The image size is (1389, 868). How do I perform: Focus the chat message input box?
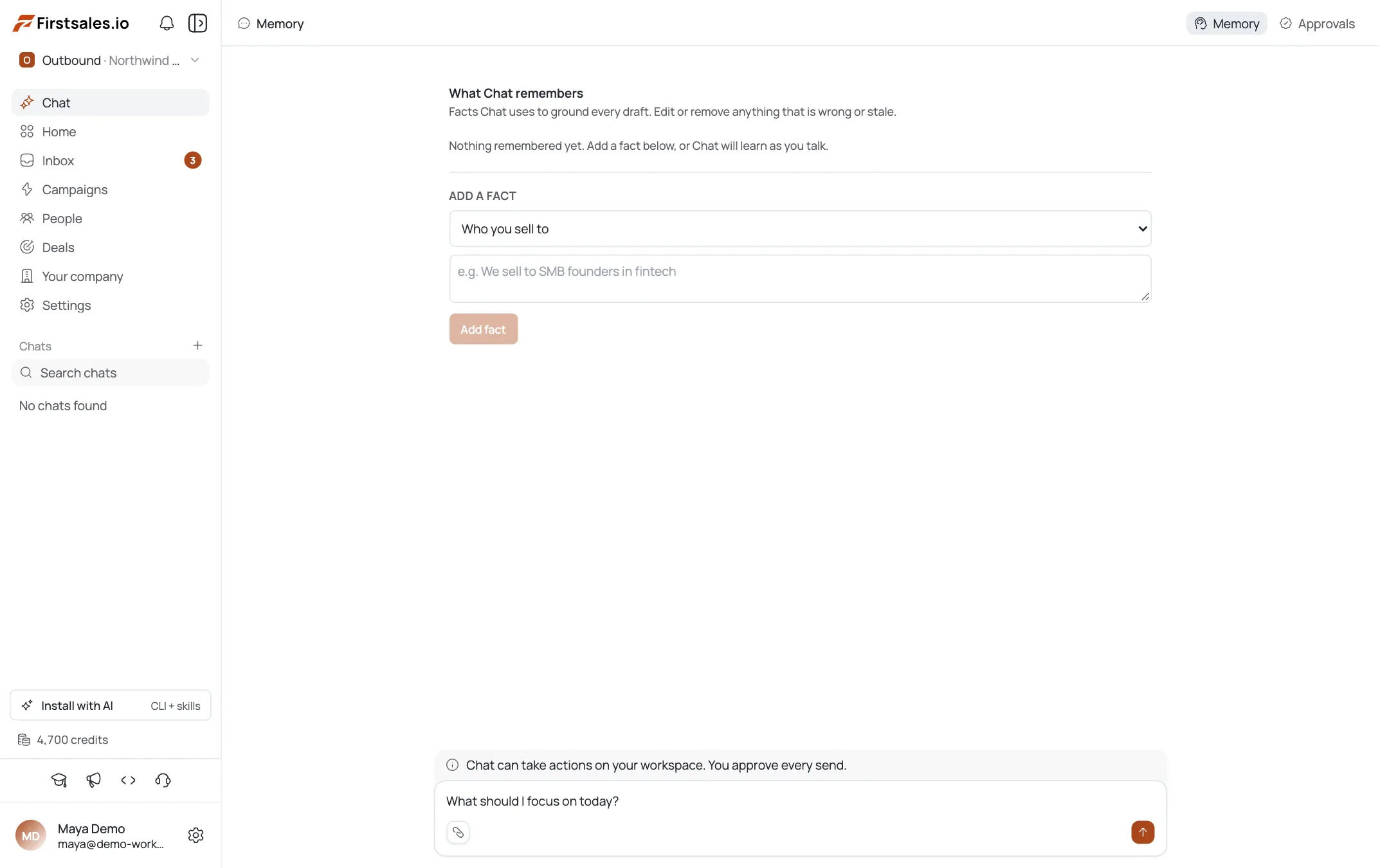(x=800, y=801)
